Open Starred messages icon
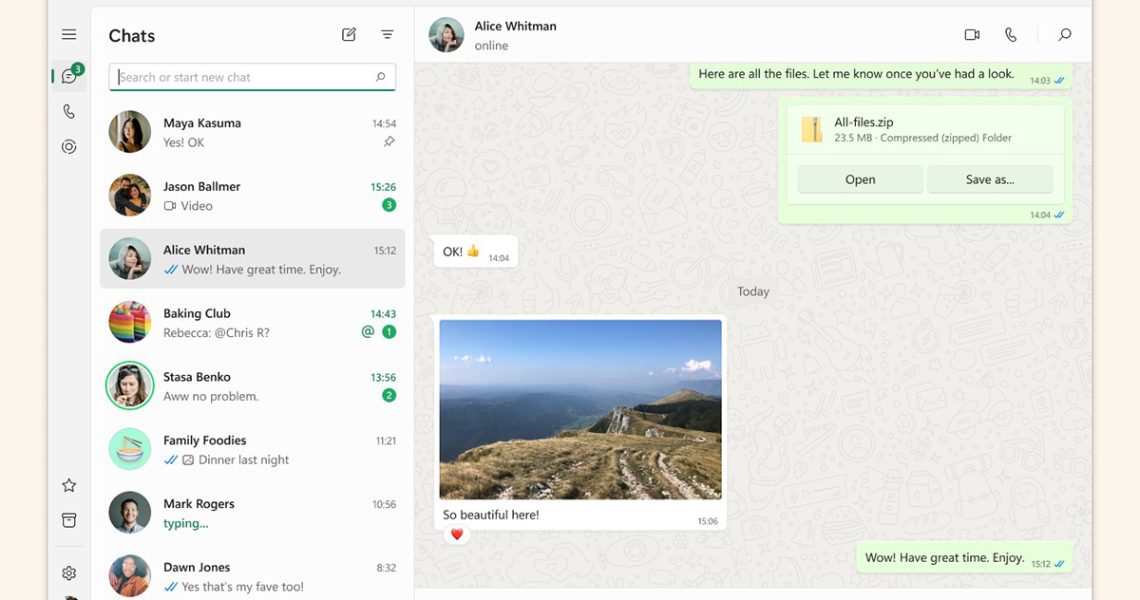Screen dimensions: 1140x600 69,485
